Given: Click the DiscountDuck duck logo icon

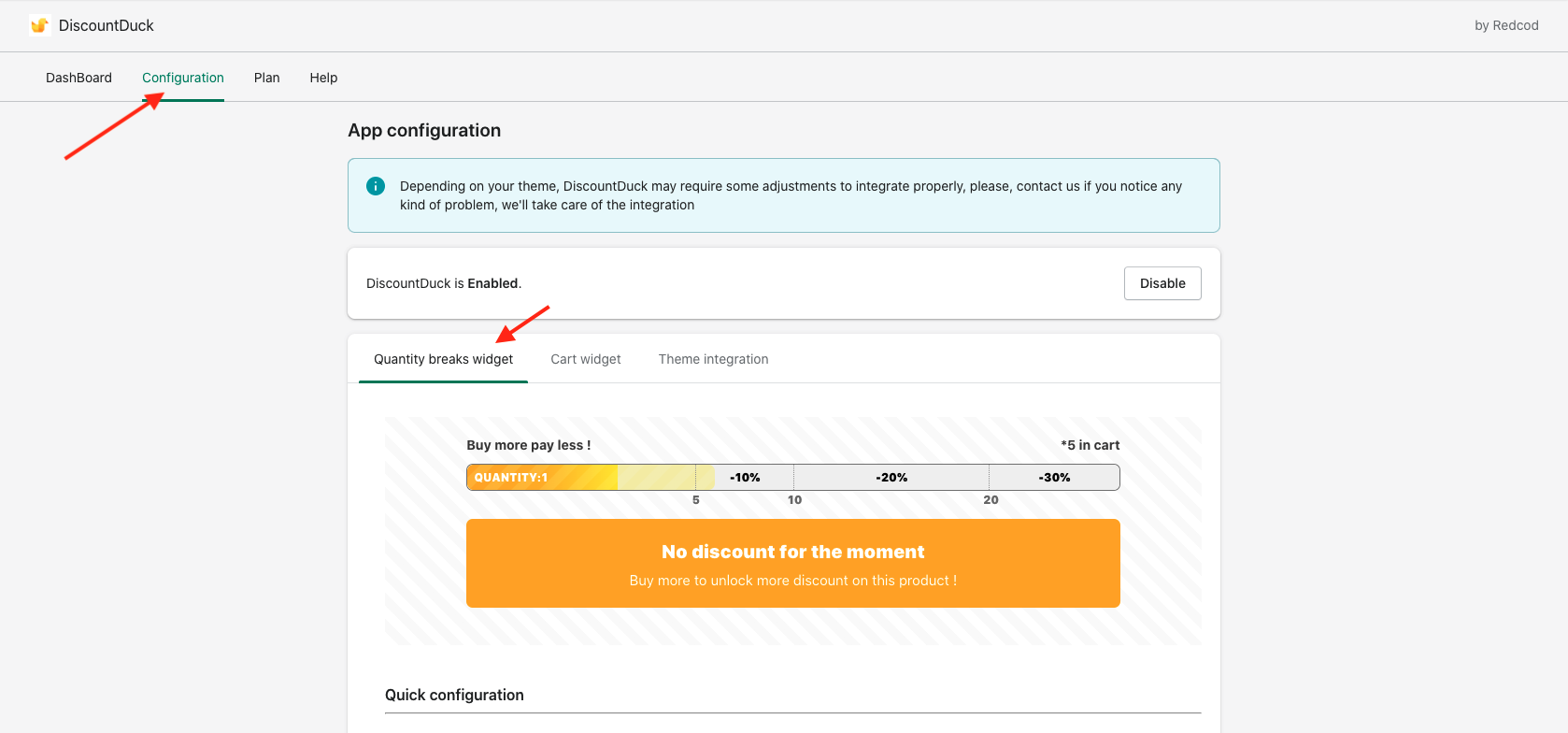Looking at the screenshot, I should click(x=39, y=25).
